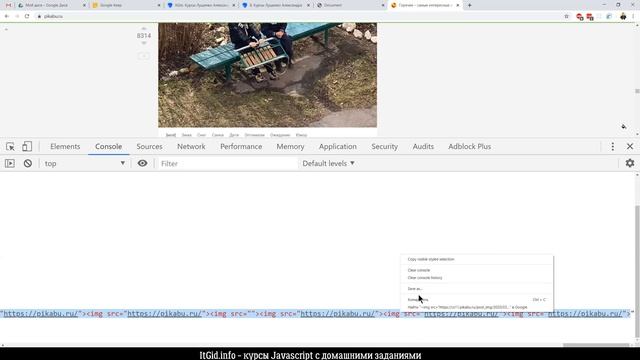Open the Application tab

tap(338, 147)
